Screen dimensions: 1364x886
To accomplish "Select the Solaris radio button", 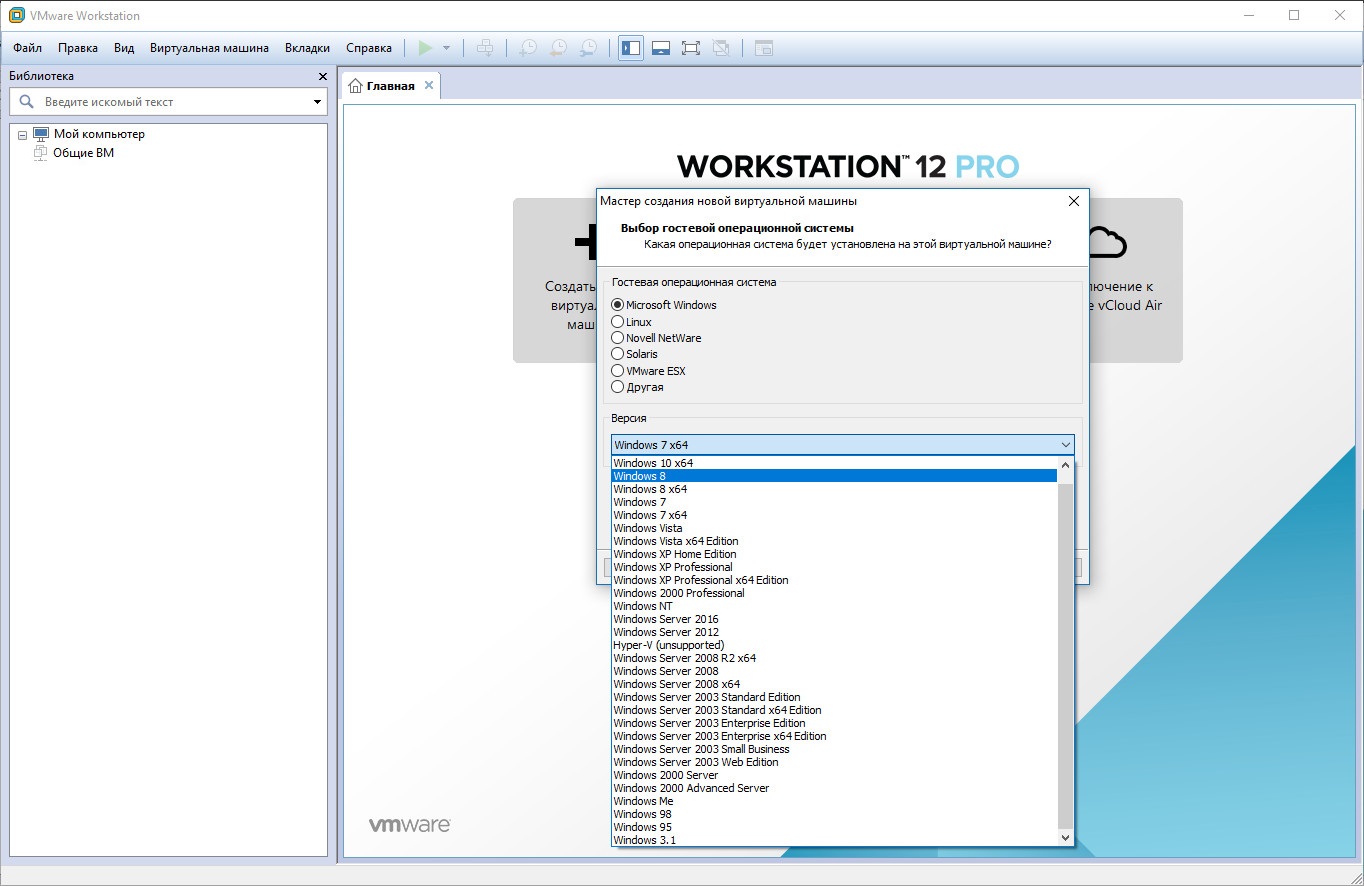I will pos(617,354).
